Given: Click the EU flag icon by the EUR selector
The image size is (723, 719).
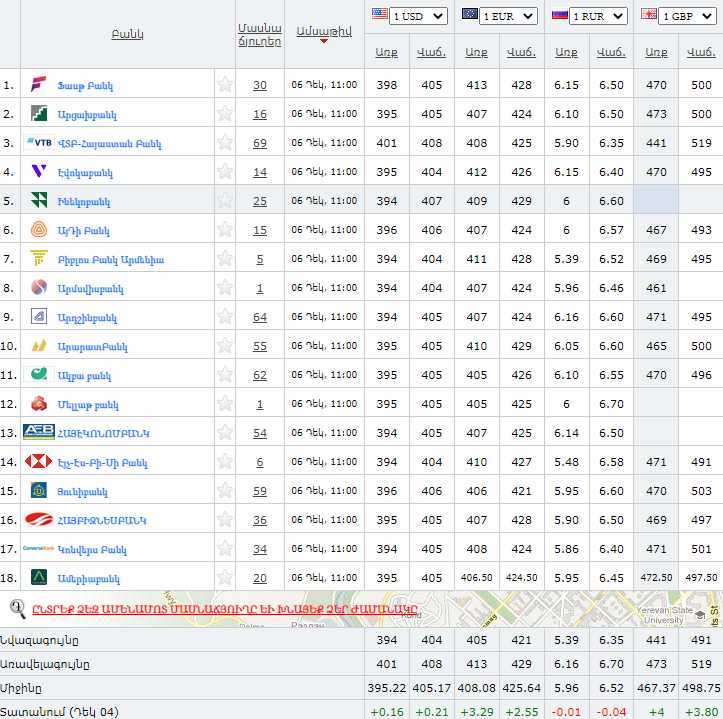Looking at the screenshot, I should [x=469, y=13].
